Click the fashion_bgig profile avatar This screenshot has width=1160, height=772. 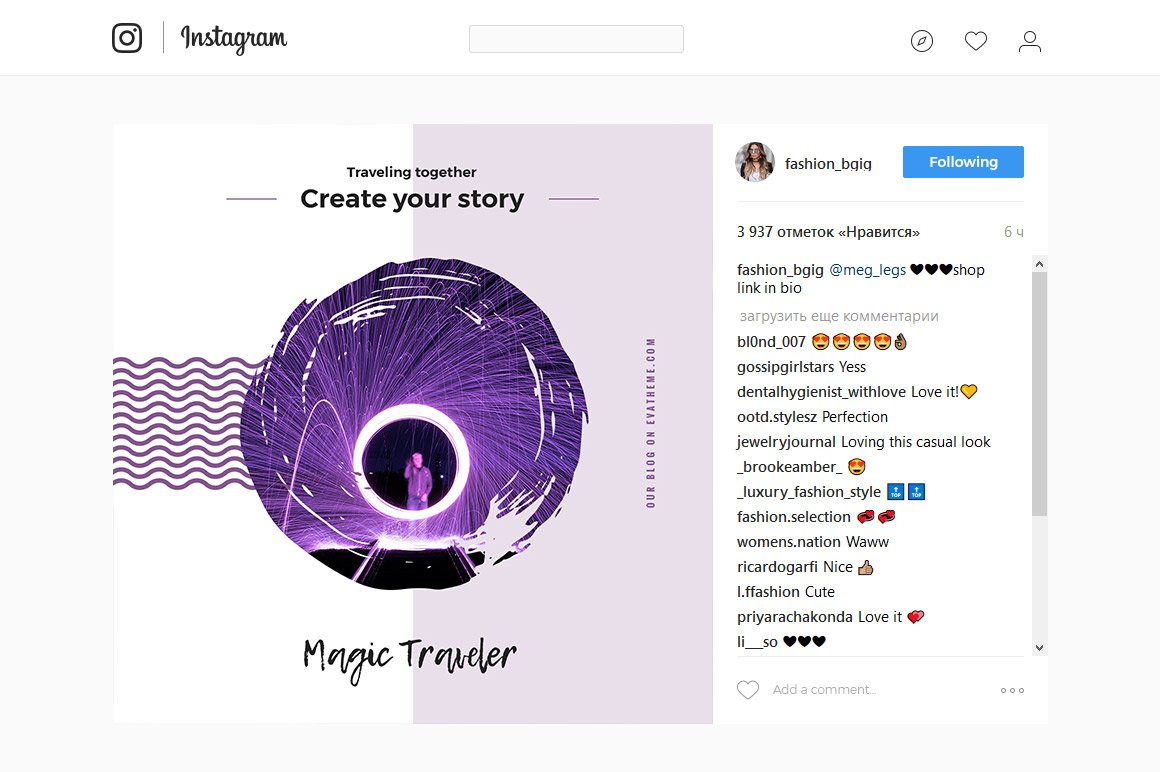pyautogui.click(x=755, y=162)
